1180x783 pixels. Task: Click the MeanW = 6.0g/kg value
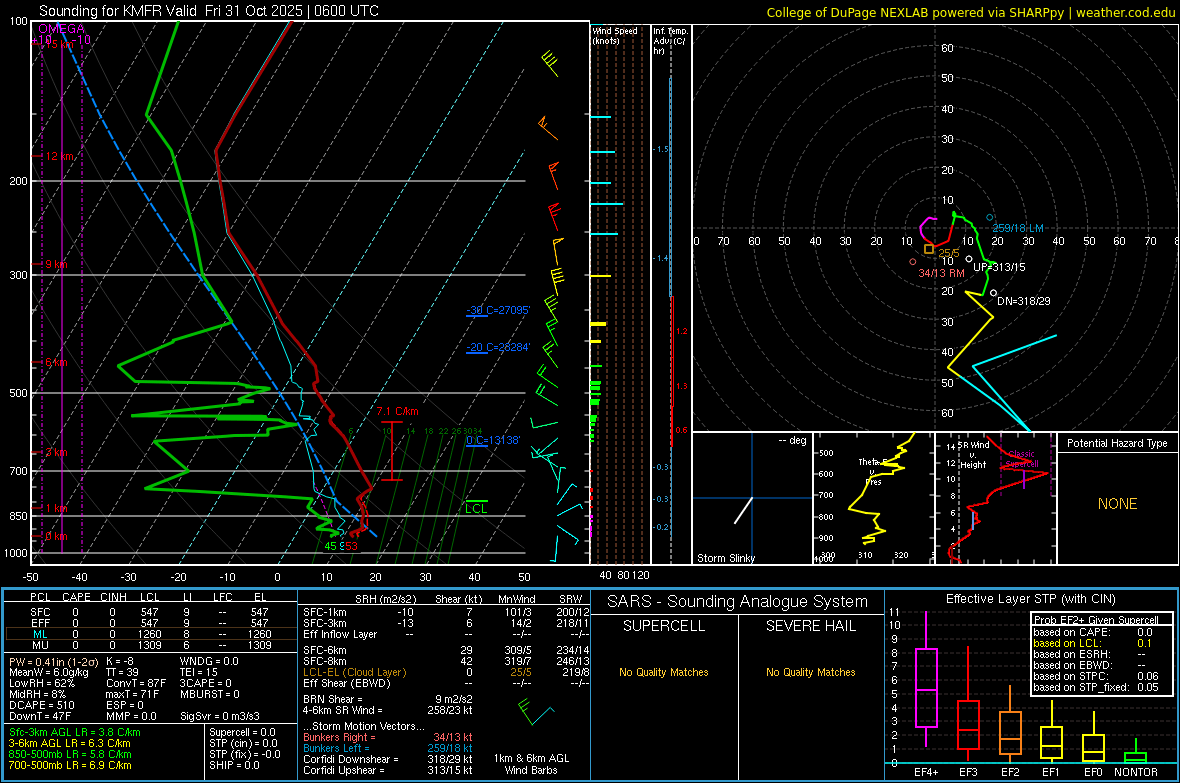pos(49,672)
